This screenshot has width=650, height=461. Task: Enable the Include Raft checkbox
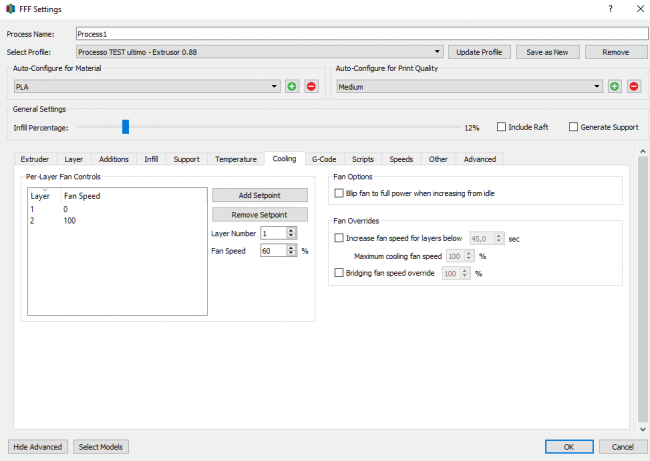tap(502, 127)
